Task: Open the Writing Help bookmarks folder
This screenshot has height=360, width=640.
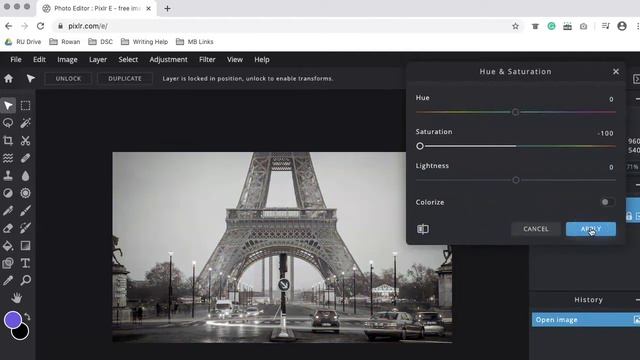Action: click(144, 42)
